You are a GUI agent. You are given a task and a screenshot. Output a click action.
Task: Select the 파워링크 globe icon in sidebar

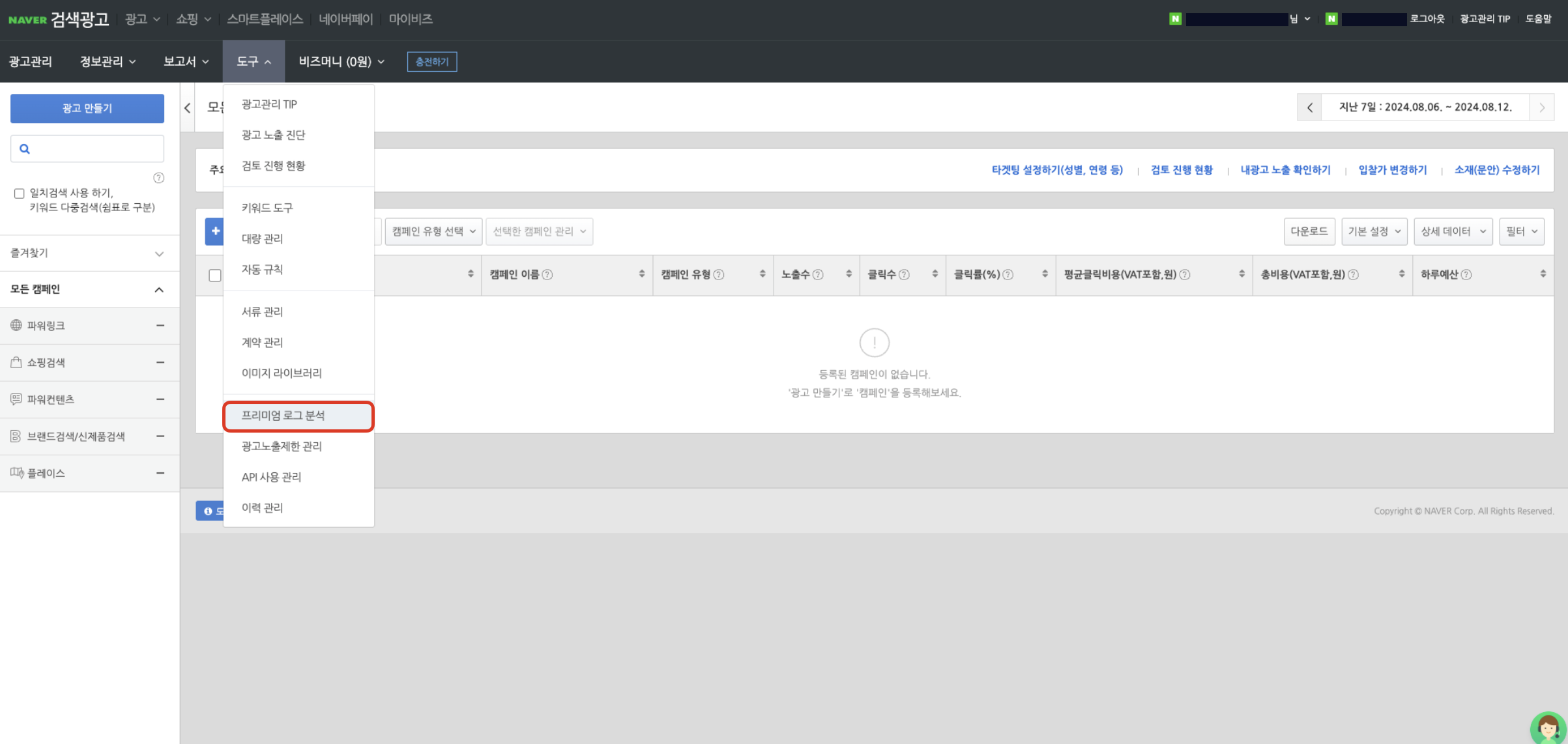(16, 325)
